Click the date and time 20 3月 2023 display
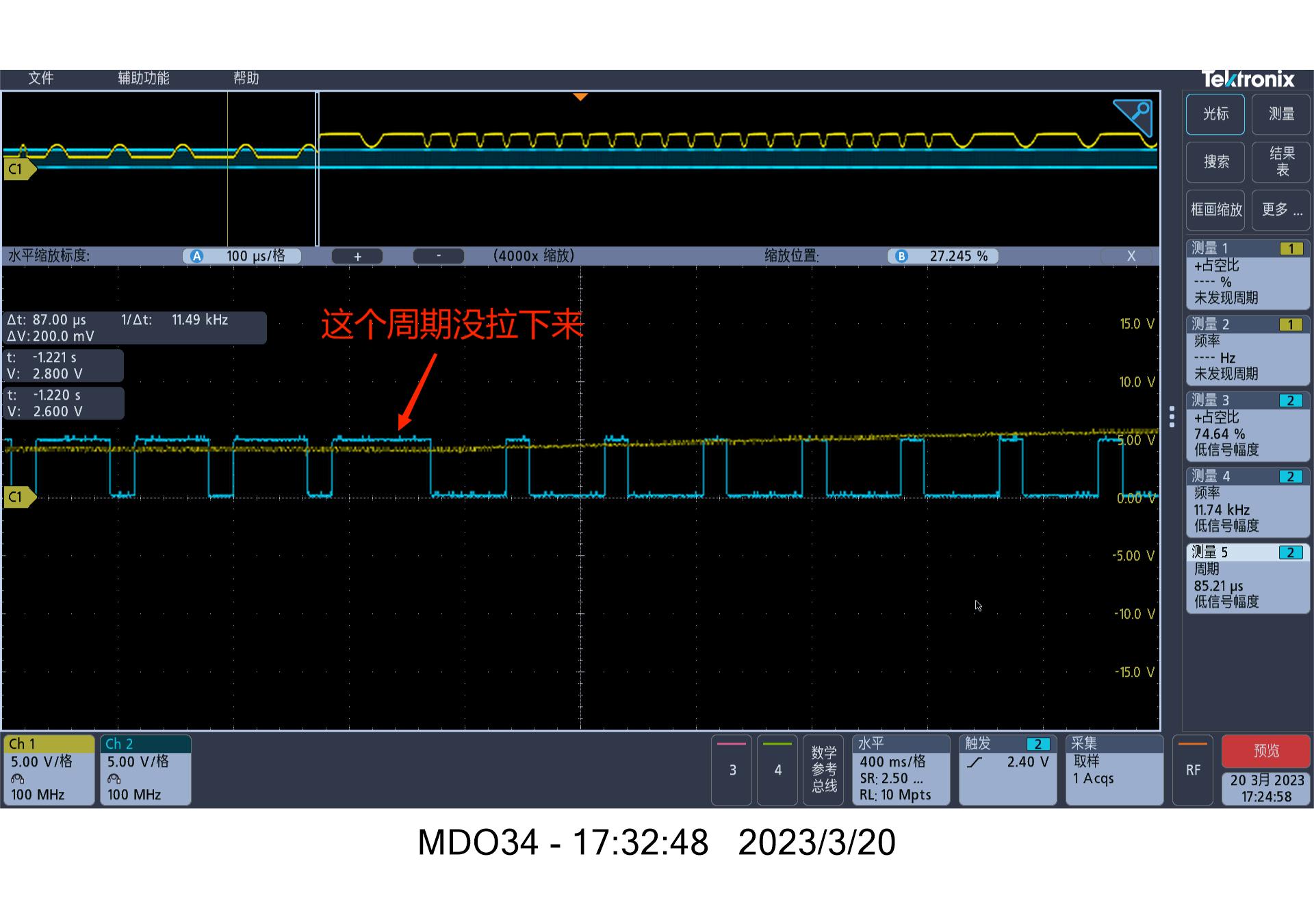Image resolution: width=1314 pixels, height=924 pixels. point(1266,788)
